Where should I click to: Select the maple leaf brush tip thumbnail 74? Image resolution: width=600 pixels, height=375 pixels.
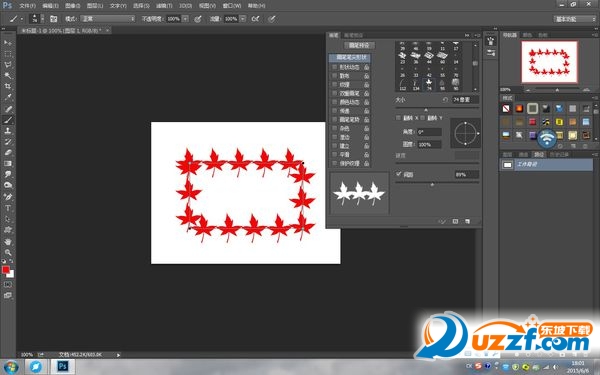point(429,84)
